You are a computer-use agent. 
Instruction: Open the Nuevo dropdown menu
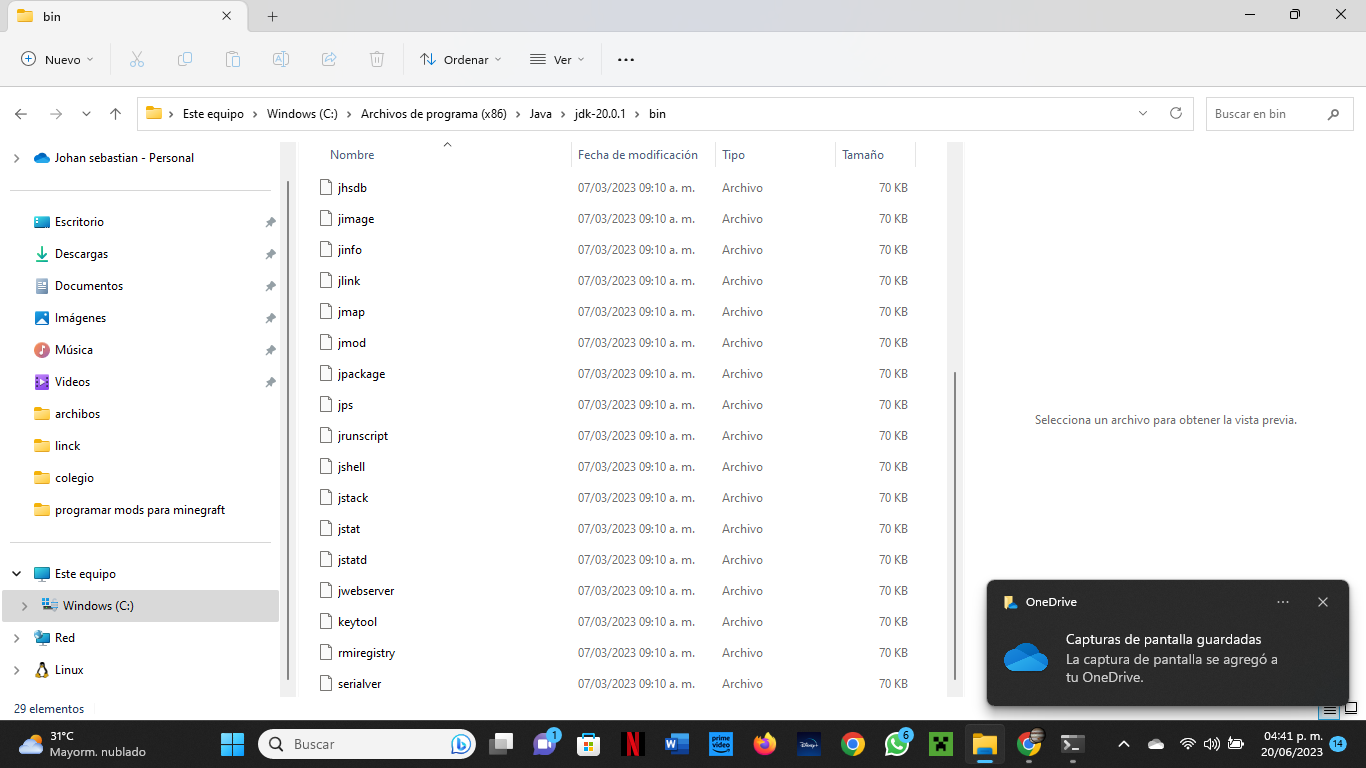[x=58, y=60]
